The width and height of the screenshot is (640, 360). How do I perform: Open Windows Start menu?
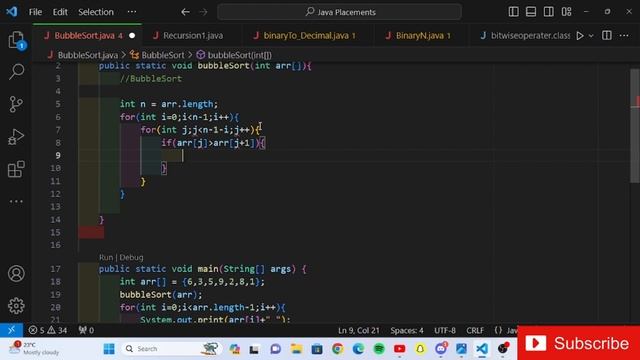pos(109,349)
